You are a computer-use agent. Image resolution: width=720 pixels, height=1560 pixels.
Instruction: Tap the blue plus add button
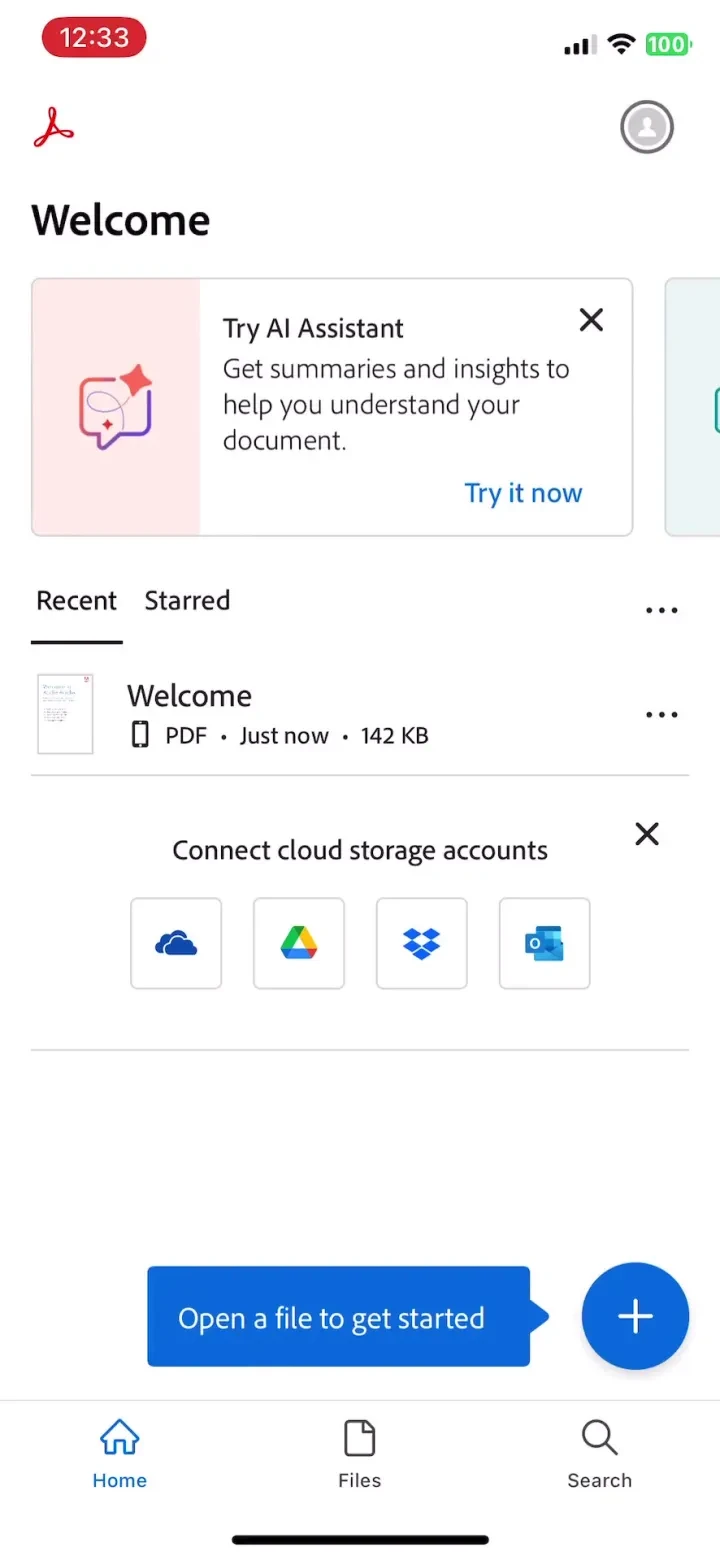pyautogui.click(x=635, y=1316)
